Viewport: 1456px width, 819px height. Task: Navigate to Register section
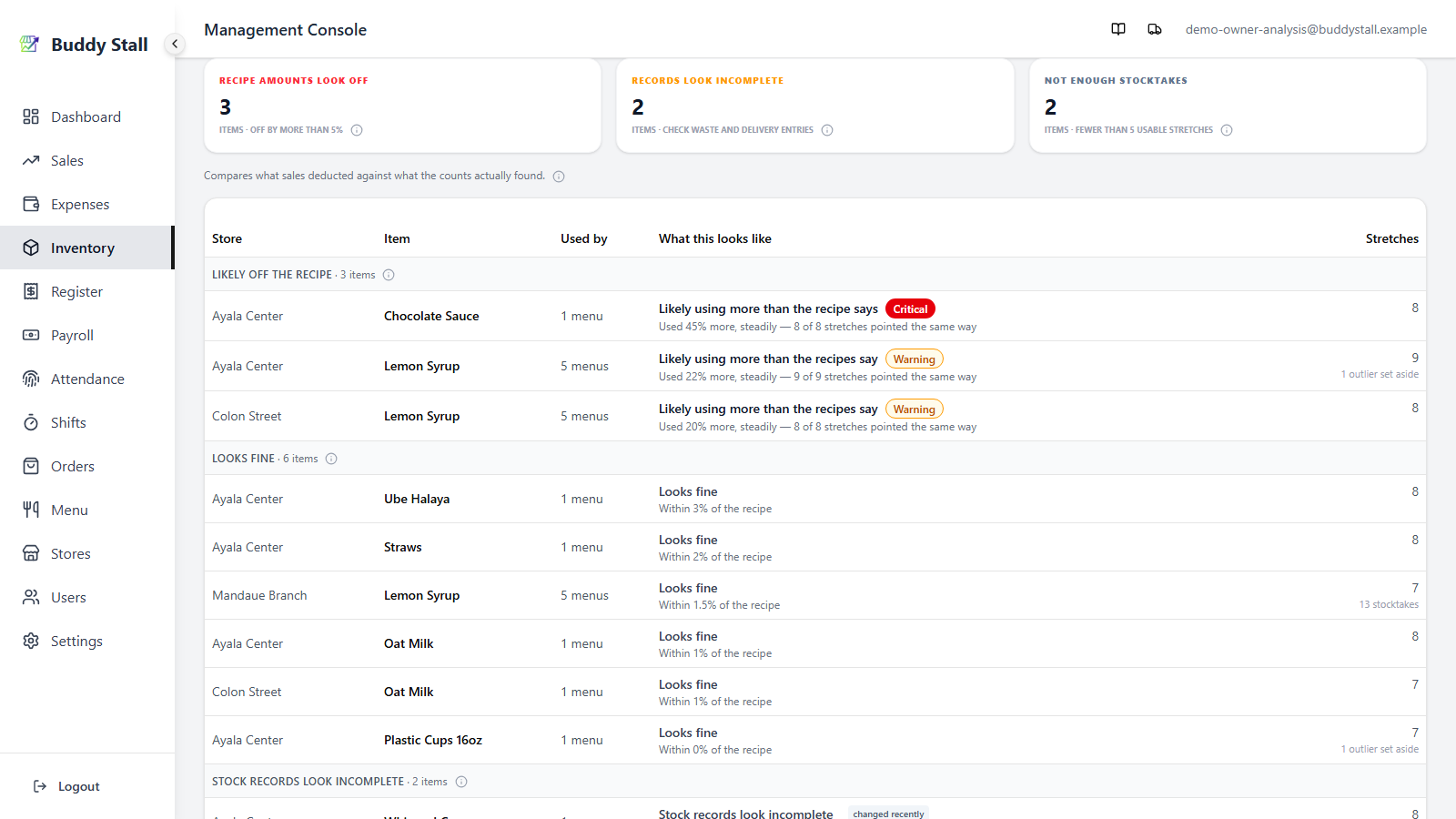click(x=86, y=291)
